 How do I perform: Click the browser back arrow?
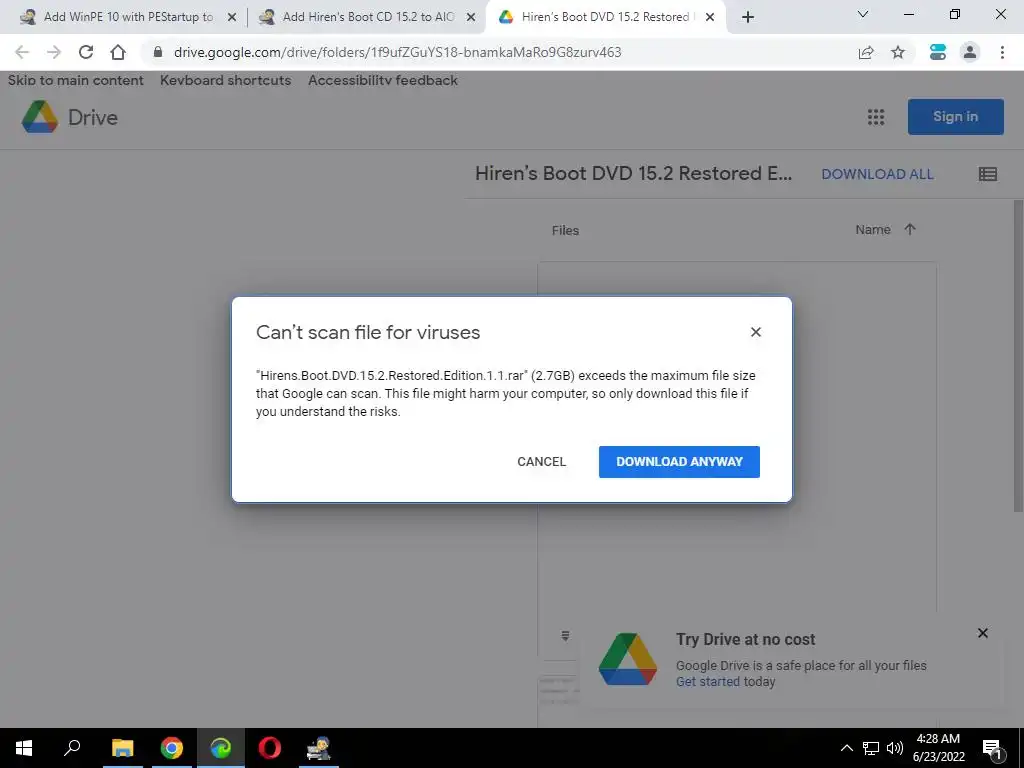[x=22, y=52]
